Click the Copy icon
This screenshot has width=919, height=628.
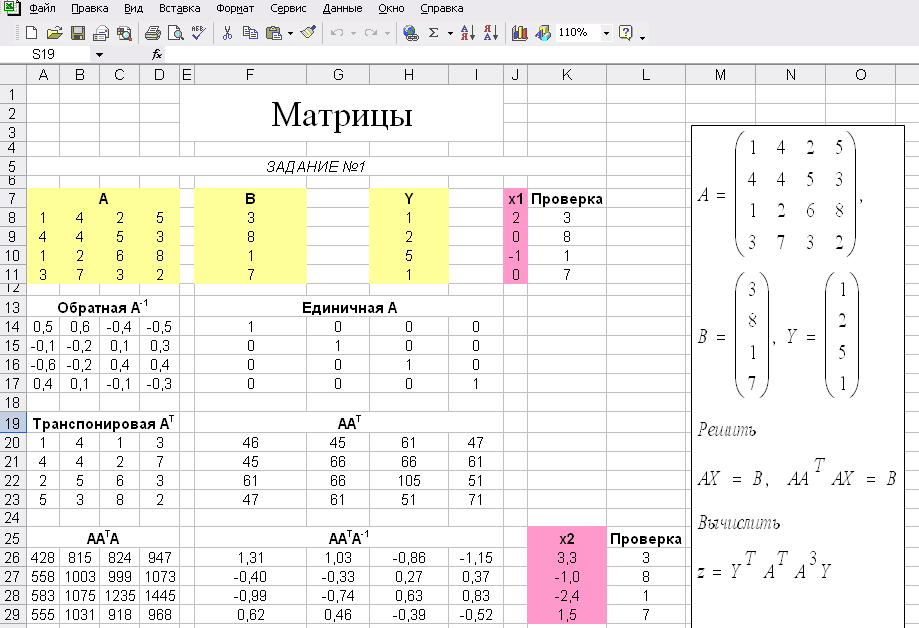(x=250, y=33)
